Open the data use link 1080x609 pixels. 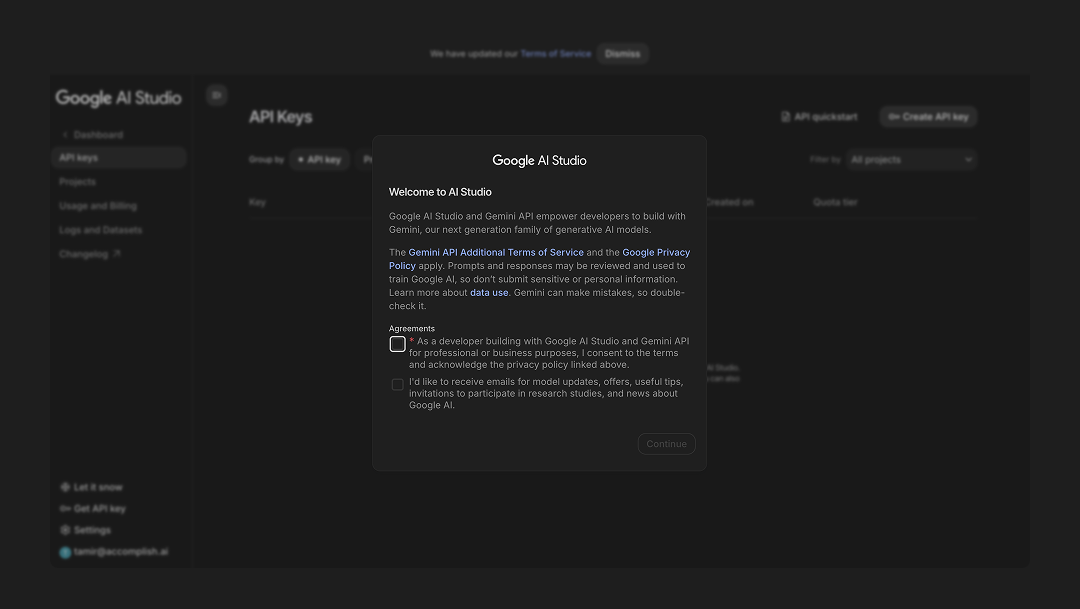(489, 293)
